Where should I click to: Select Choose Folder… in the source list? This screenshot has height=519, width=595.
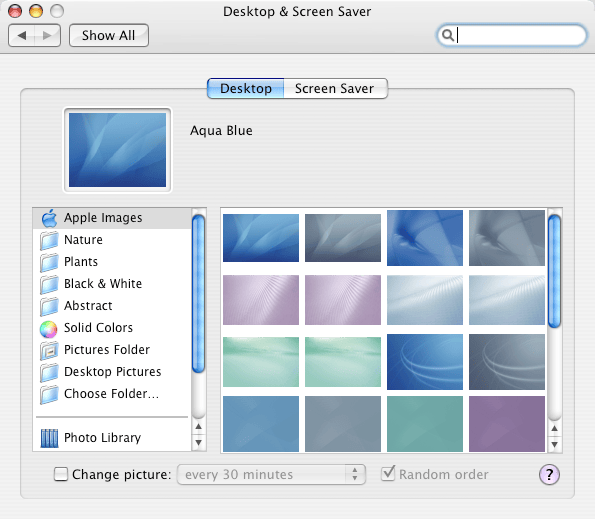click(x=112, y=394)
